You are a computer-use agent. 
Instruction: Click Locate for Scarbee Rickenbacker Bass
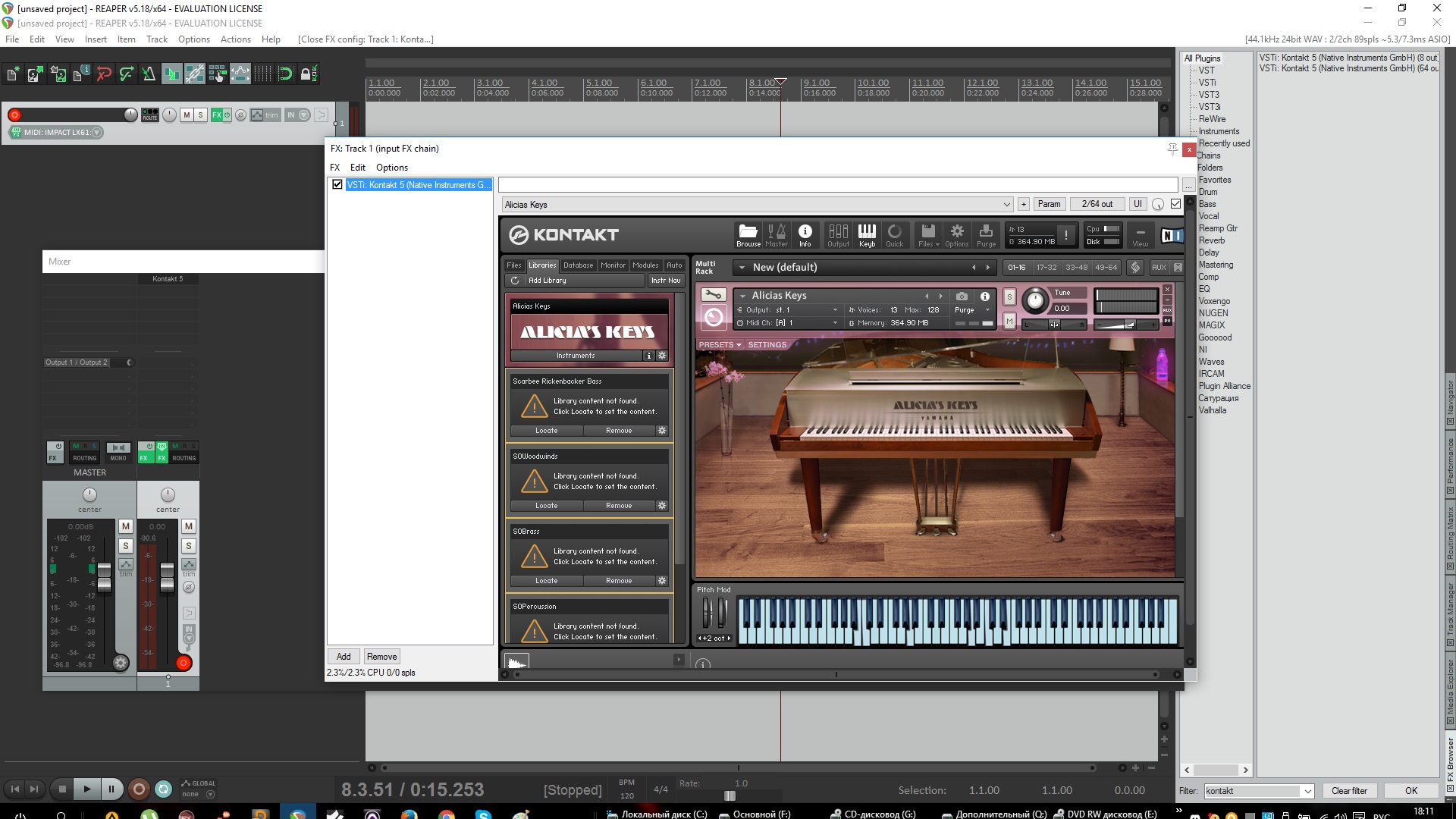546,431
